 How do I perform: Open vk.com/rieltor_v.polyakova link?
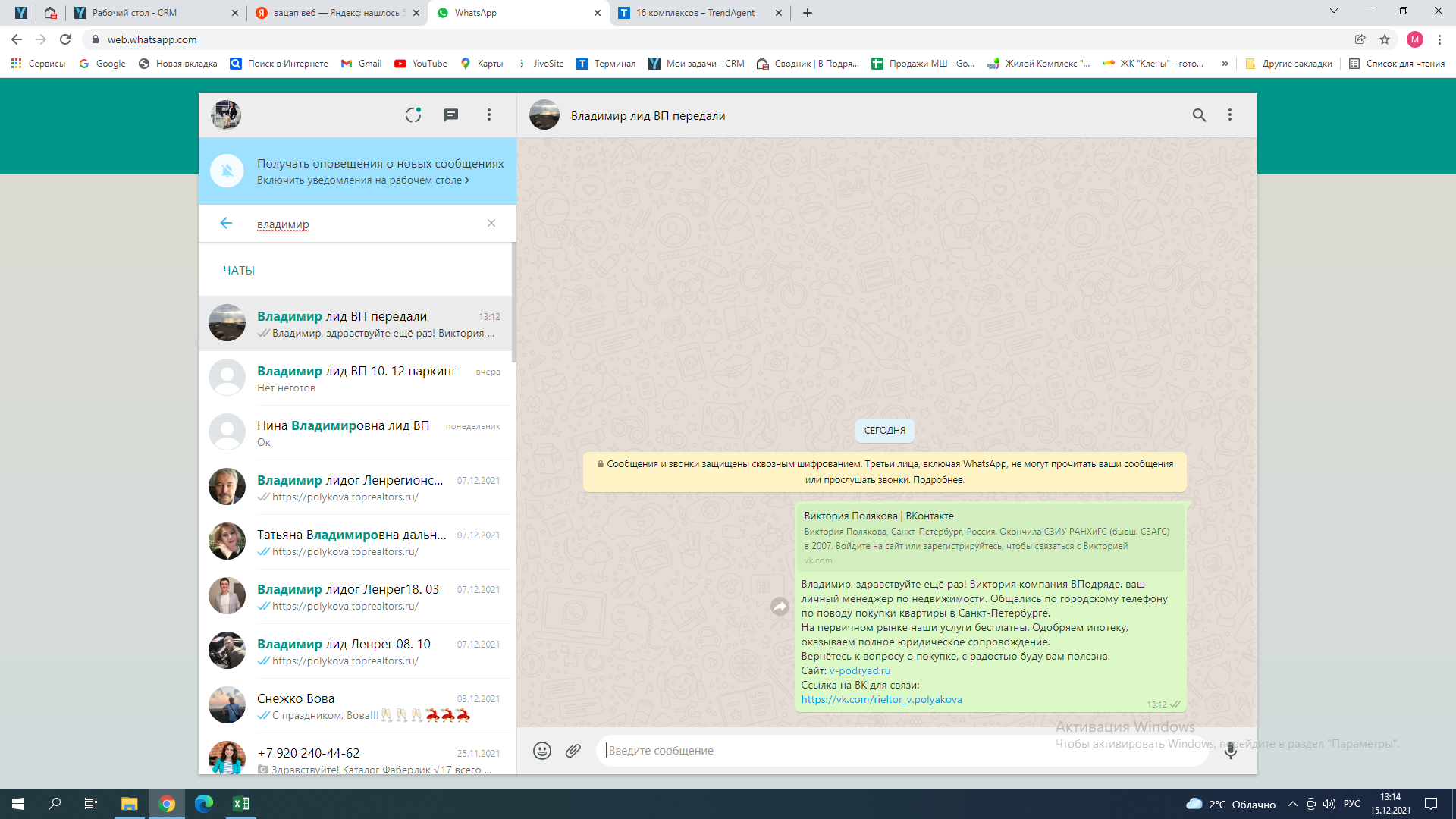coord(881,699)
